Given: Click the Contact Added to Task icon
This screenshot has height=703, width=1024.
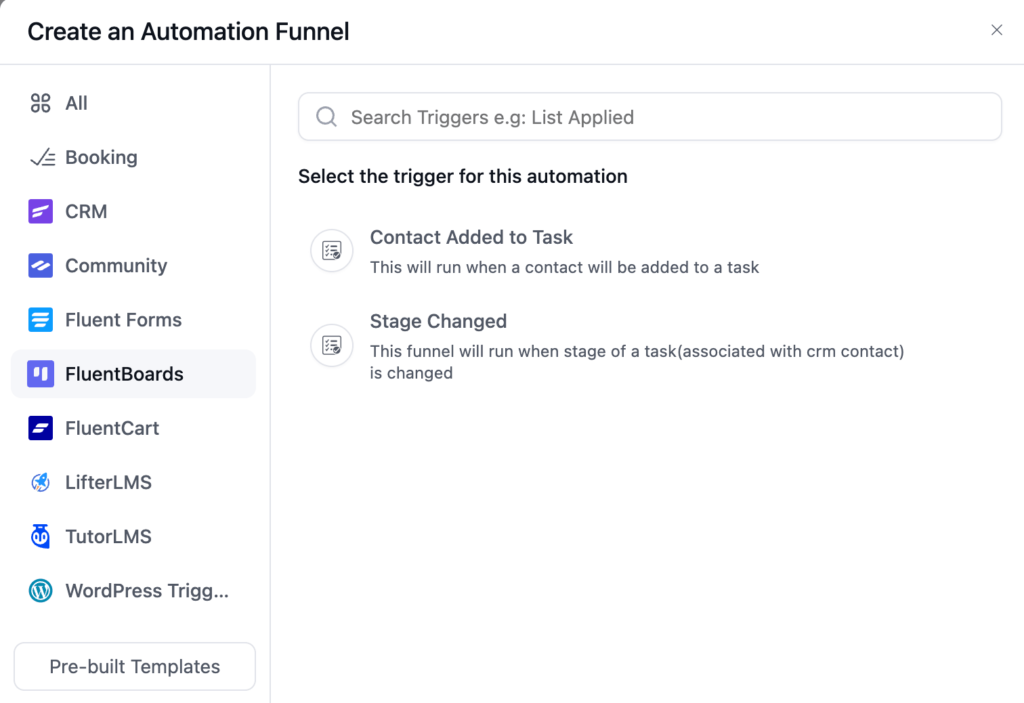Looking at the screenshot, I should click(x=332, y=250).
